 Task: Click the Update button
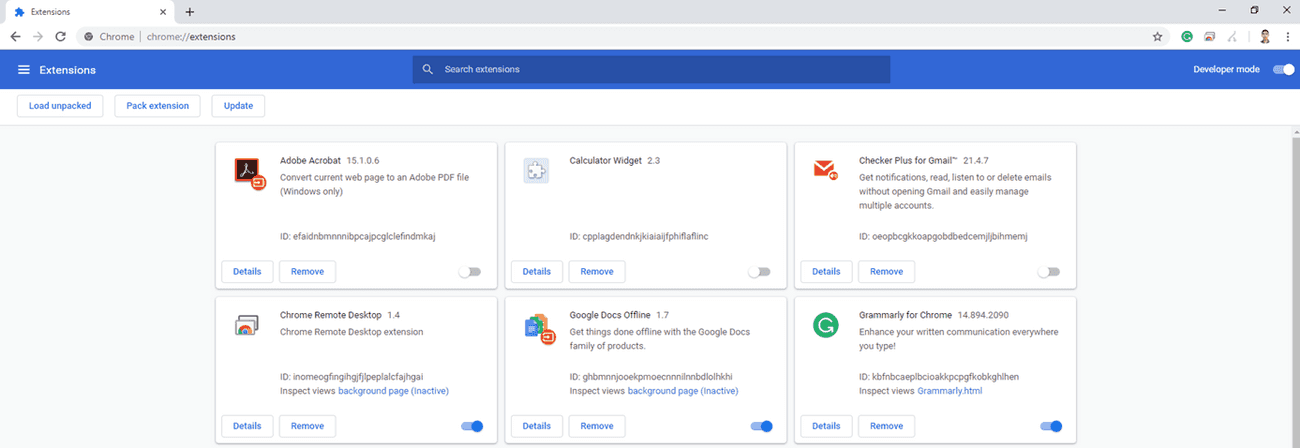[238, 106]
